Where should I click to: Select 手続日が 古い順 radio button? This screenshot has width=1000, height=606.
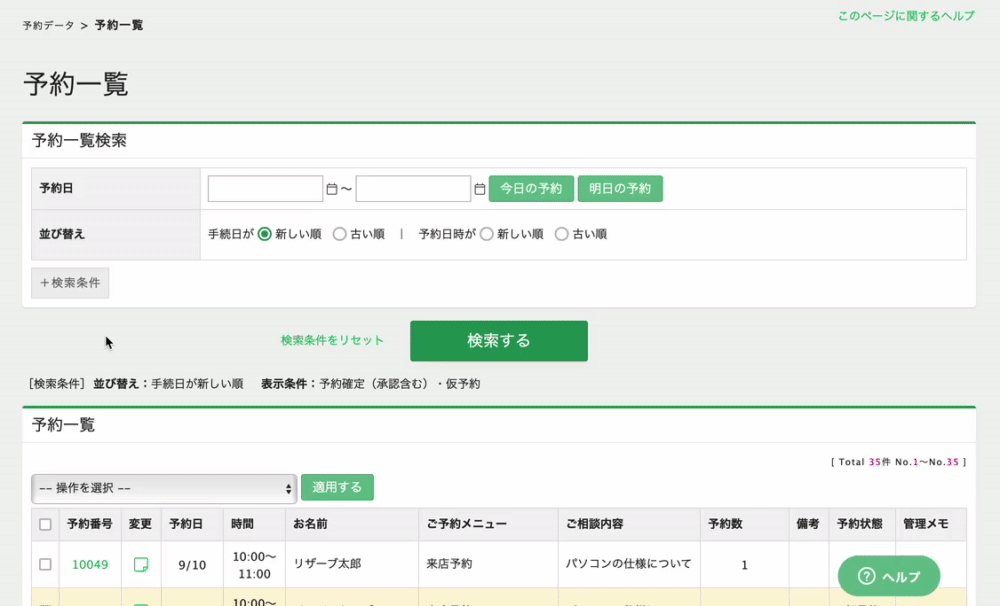(339, 234)
